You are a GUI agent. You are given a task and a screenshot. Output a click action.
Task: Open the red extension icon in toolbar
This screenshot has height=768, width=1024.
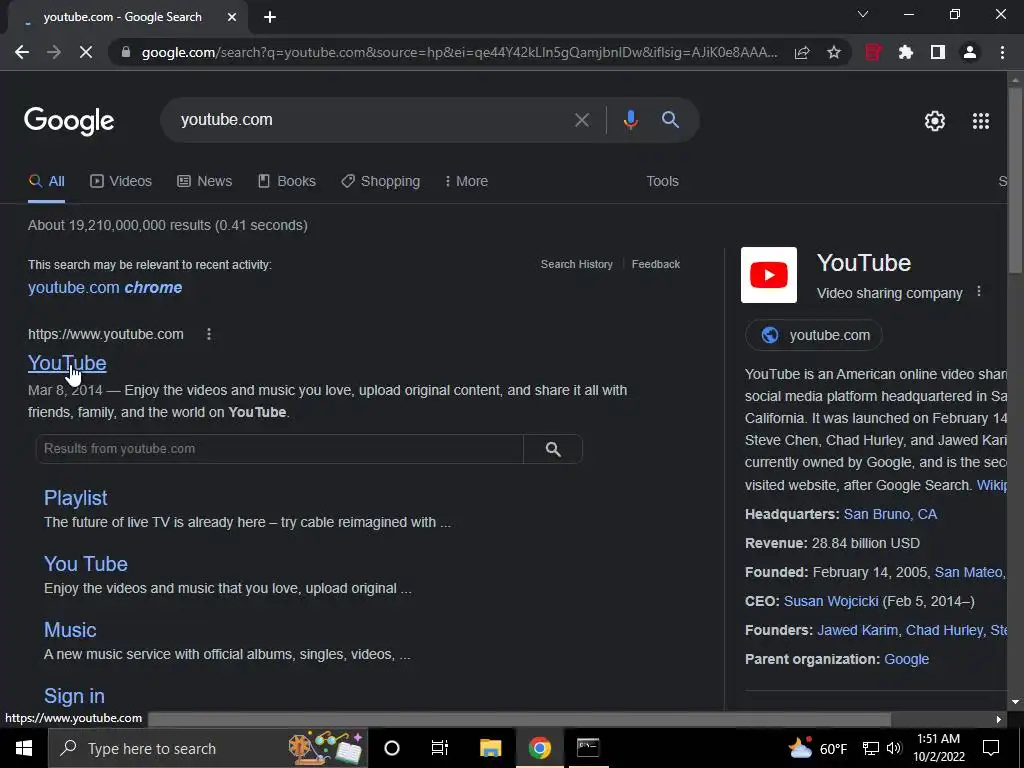pyautogui.click(x=873, y=52)
